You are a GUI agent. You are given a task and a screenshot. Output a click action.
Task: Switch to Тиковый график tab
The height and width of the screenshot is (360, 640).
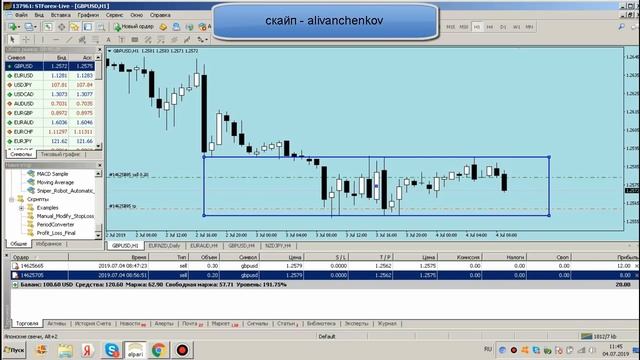(x=60, y=155)
